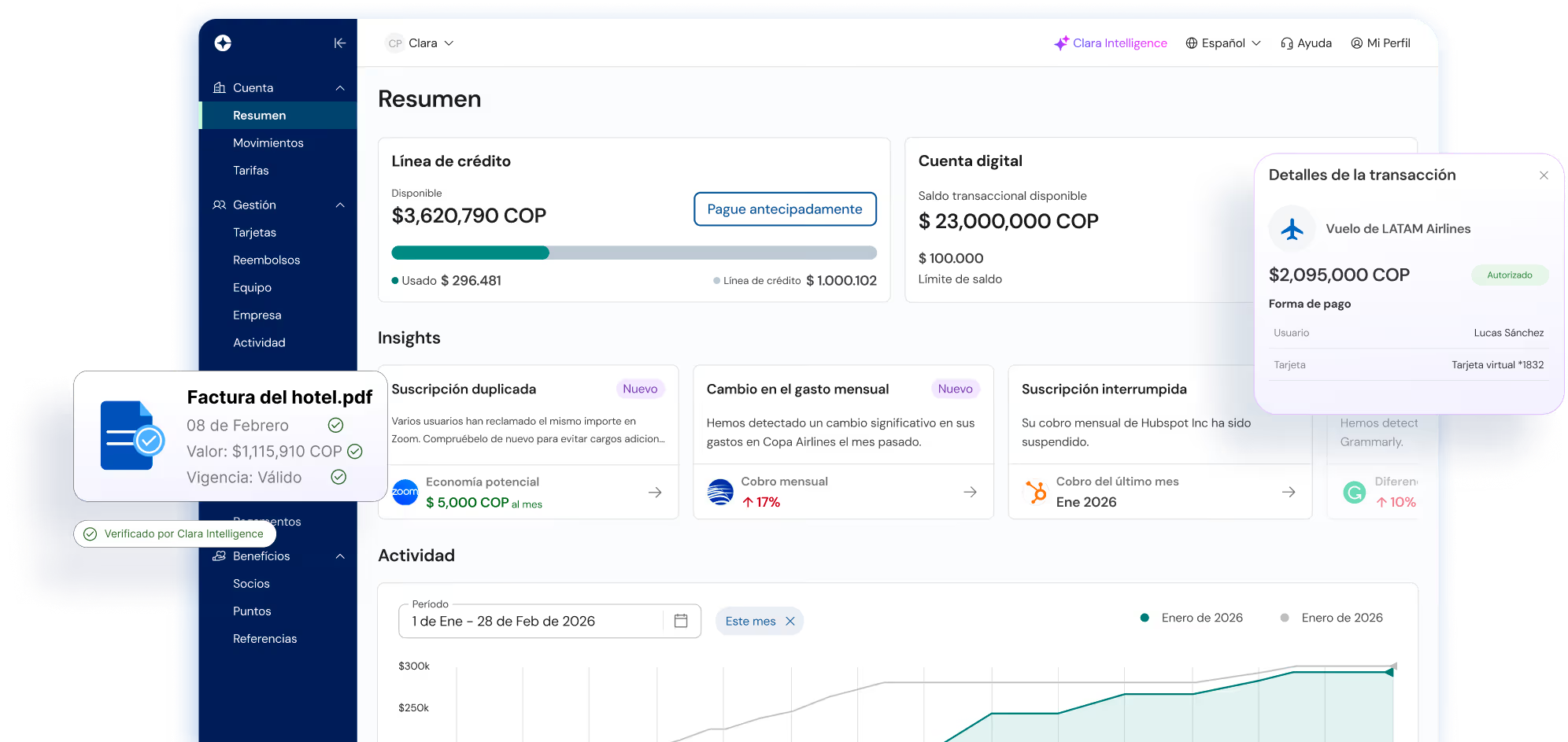The height and width of the screenshot is (742, 1568).
Task: Click the $ 23,000,000 COP balance
Action: [x=1008, y=221]
